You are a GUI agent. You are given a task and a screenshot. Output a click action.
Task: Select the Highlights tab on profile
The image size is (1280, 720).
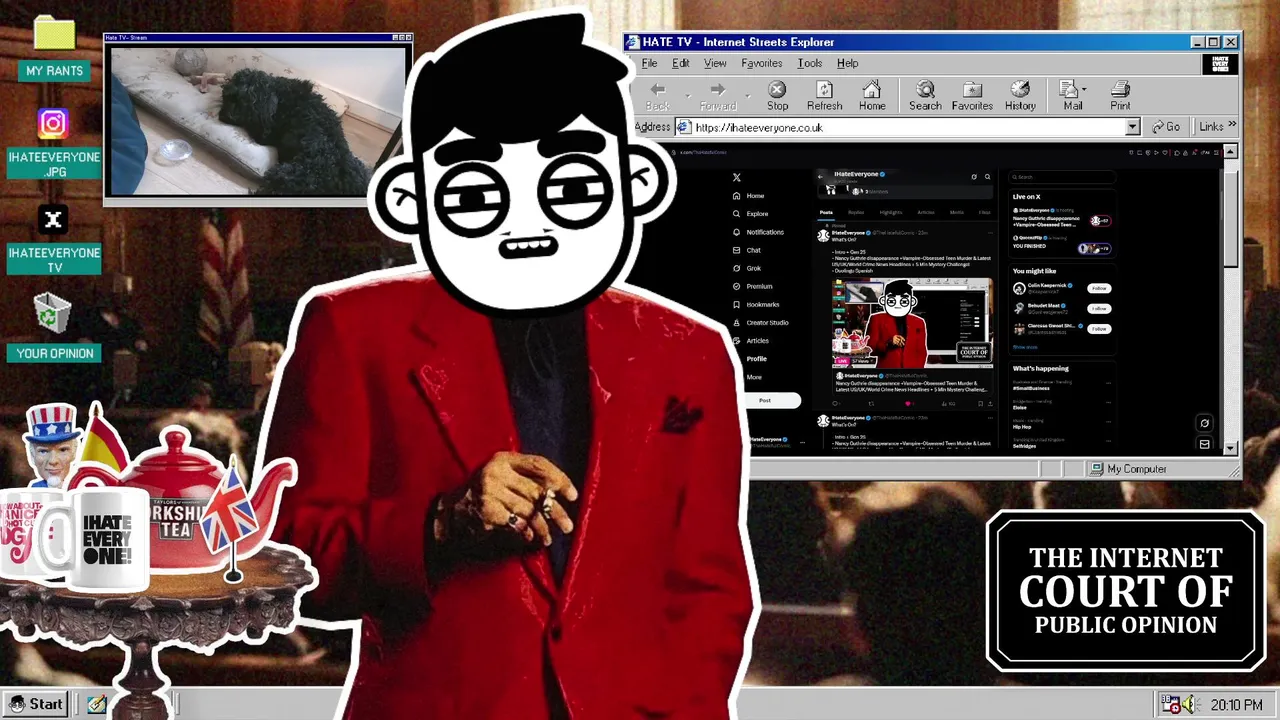[x=890, y=212]
